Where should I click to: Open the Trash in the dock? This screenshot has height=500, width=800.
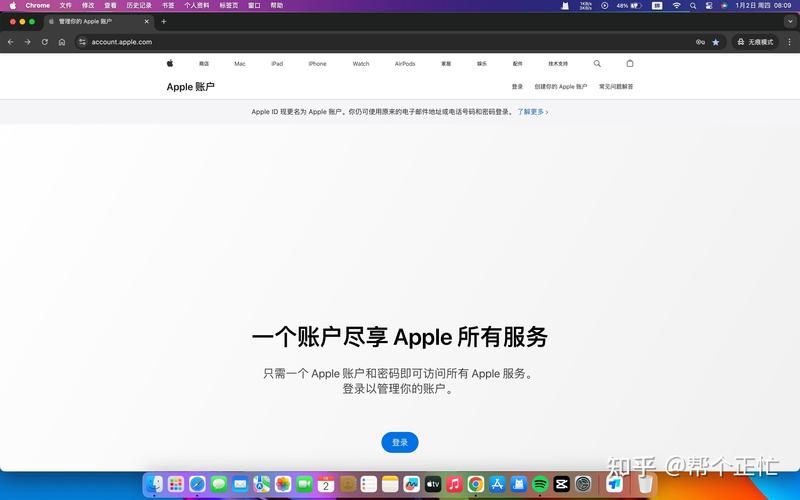(x=645, y=484)
